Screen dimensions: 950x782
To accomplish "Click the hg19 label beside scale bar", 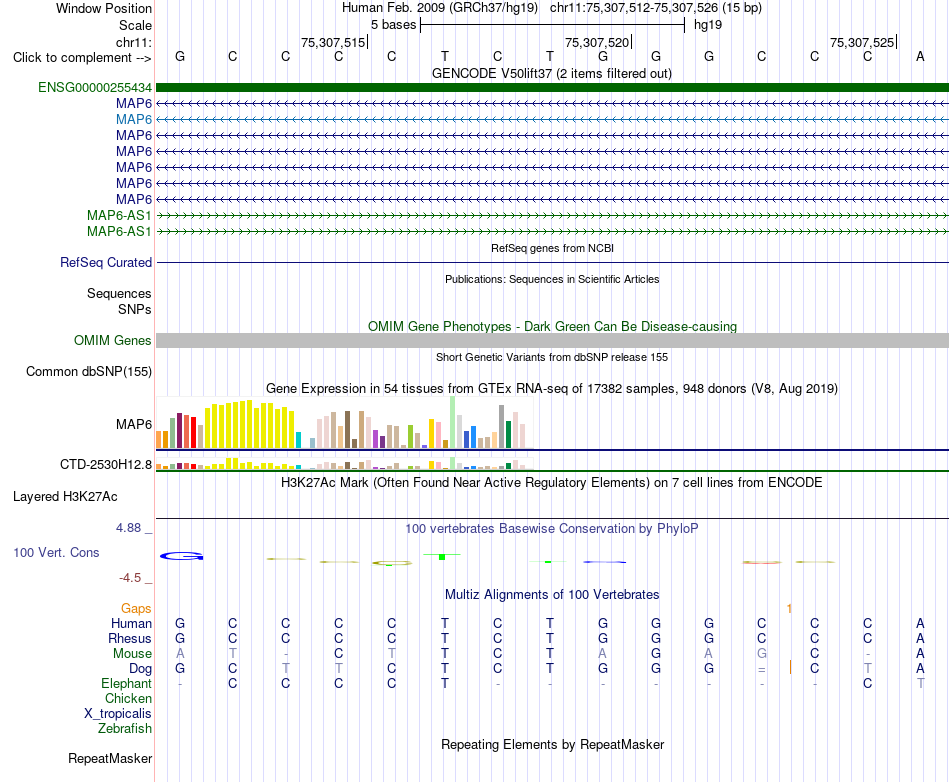I will coord(708,25).
